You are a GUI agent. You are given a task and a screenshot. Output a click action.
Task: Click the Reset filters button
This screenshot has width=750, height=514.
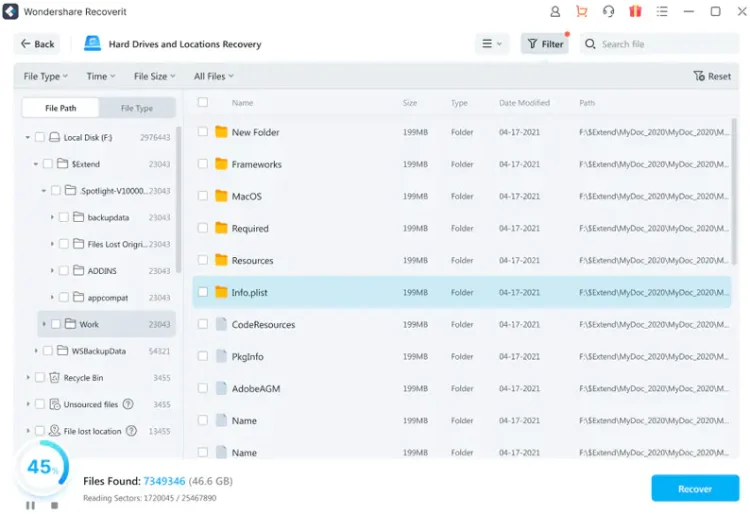[712, 77]
